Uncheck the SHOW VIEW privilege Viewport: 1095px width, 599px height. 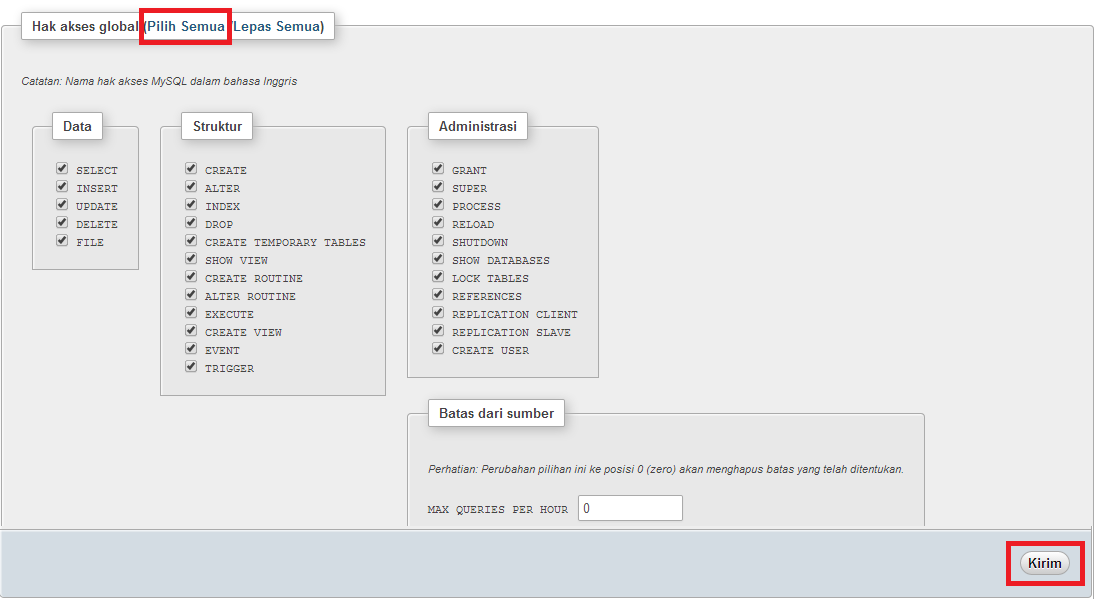pos(191,259)
